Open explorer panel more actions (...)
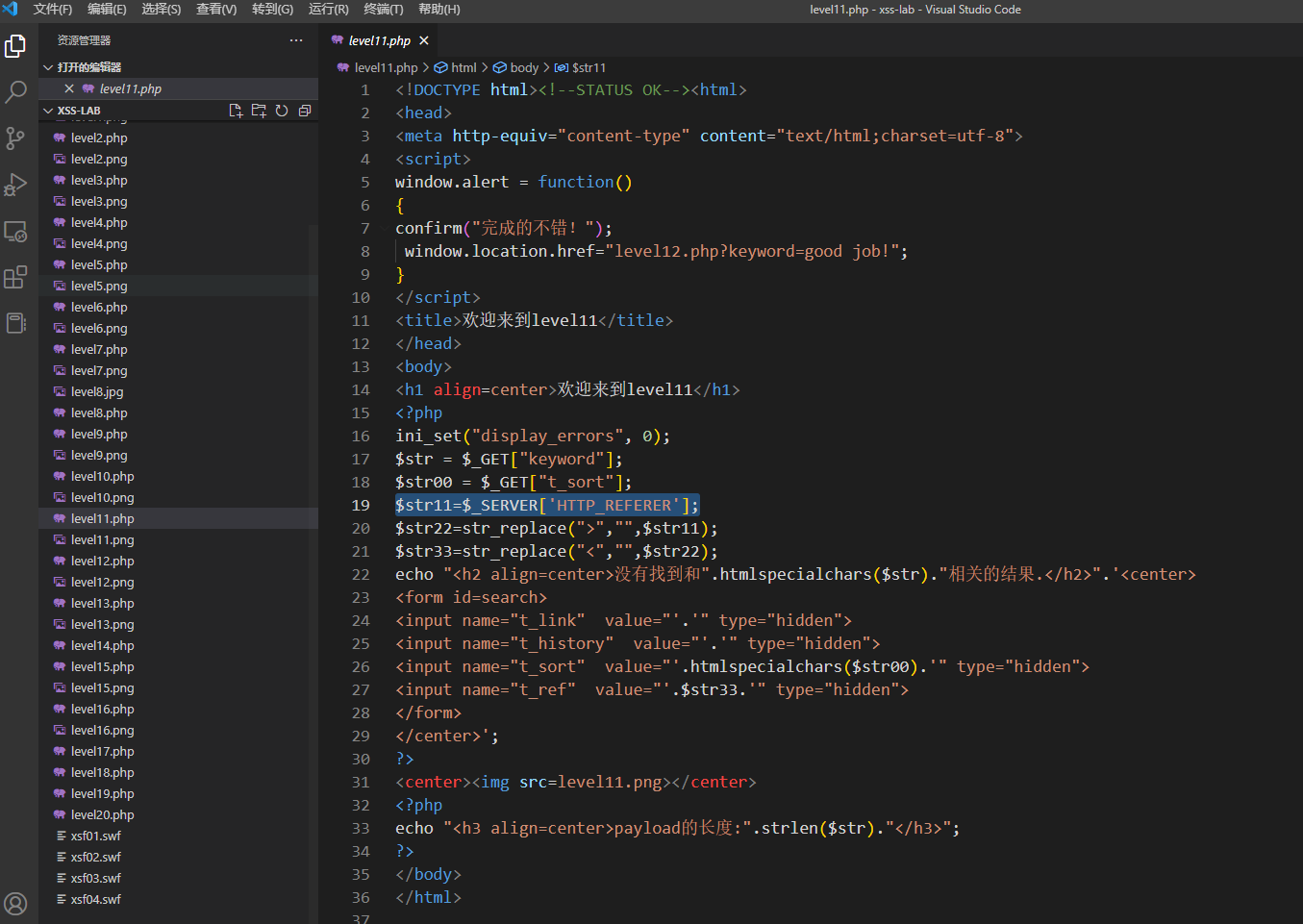The height and width of the screenshot is (924, 1303). click(x=296, y=40)
